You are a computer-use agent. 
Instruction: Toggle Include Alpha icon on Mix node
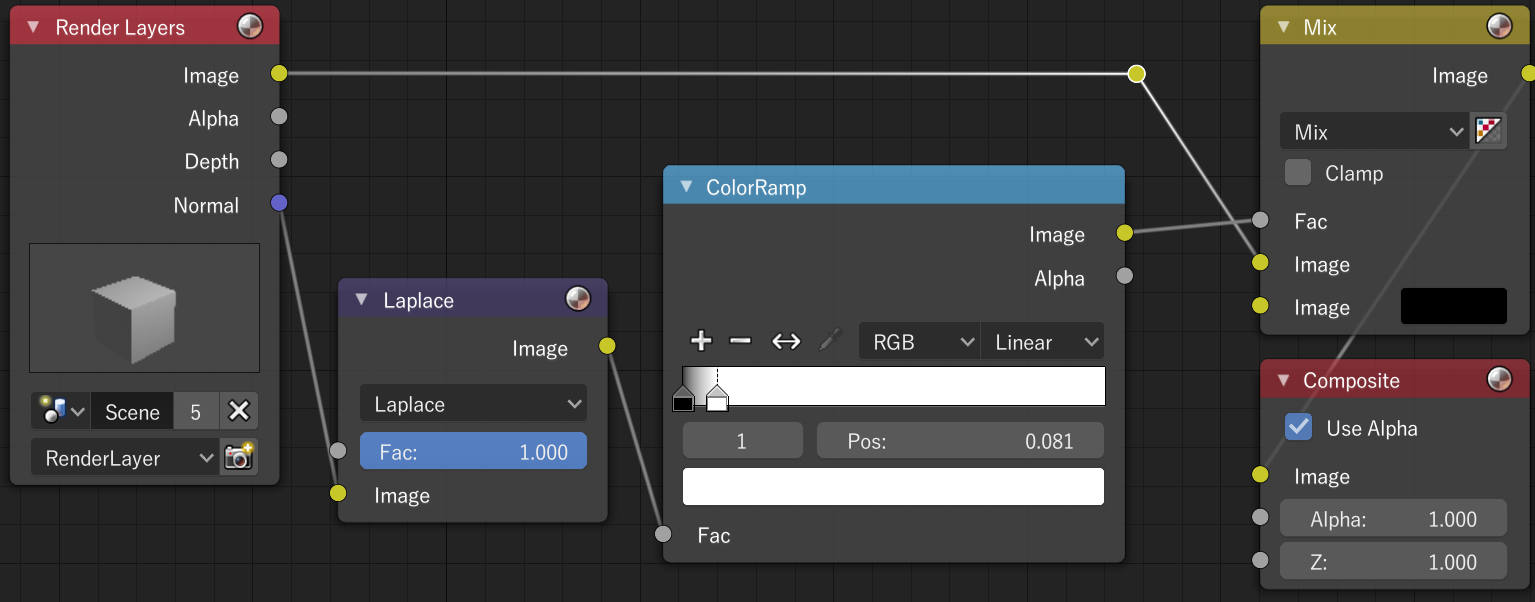[x=1489, y=131]
